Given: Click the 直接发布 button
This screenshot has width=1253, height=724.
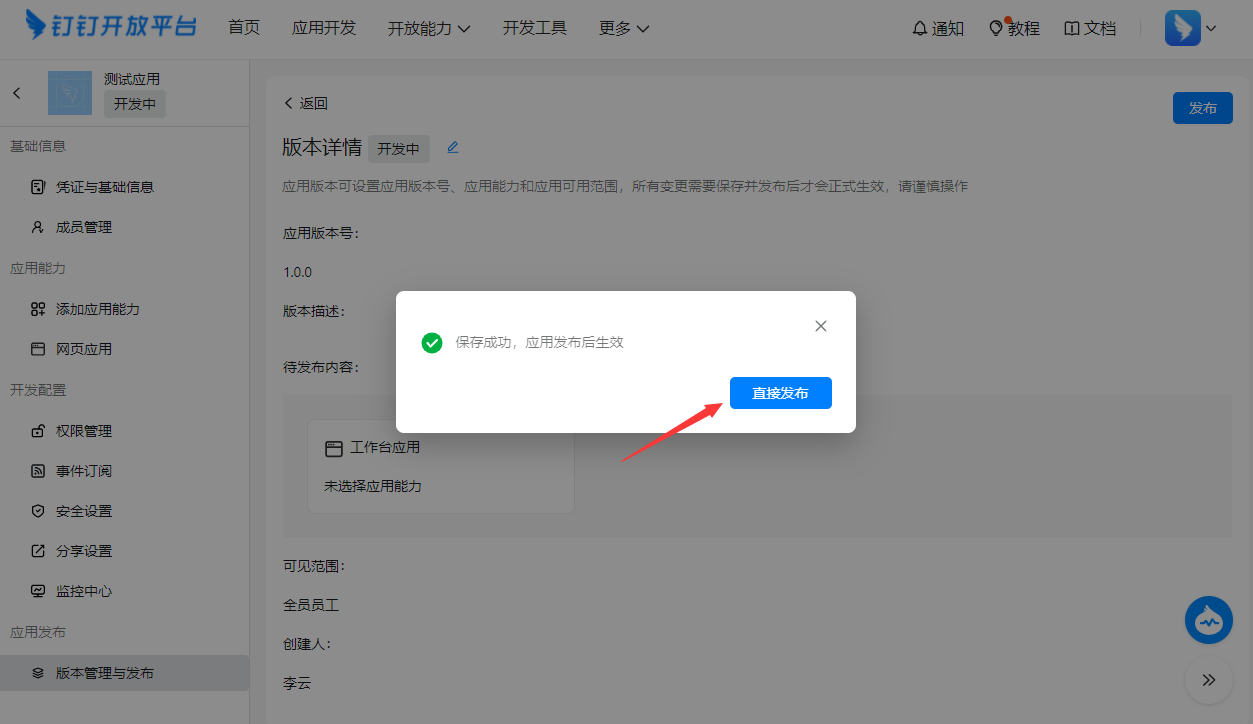Looking at the screenshot, I should 781,393.
